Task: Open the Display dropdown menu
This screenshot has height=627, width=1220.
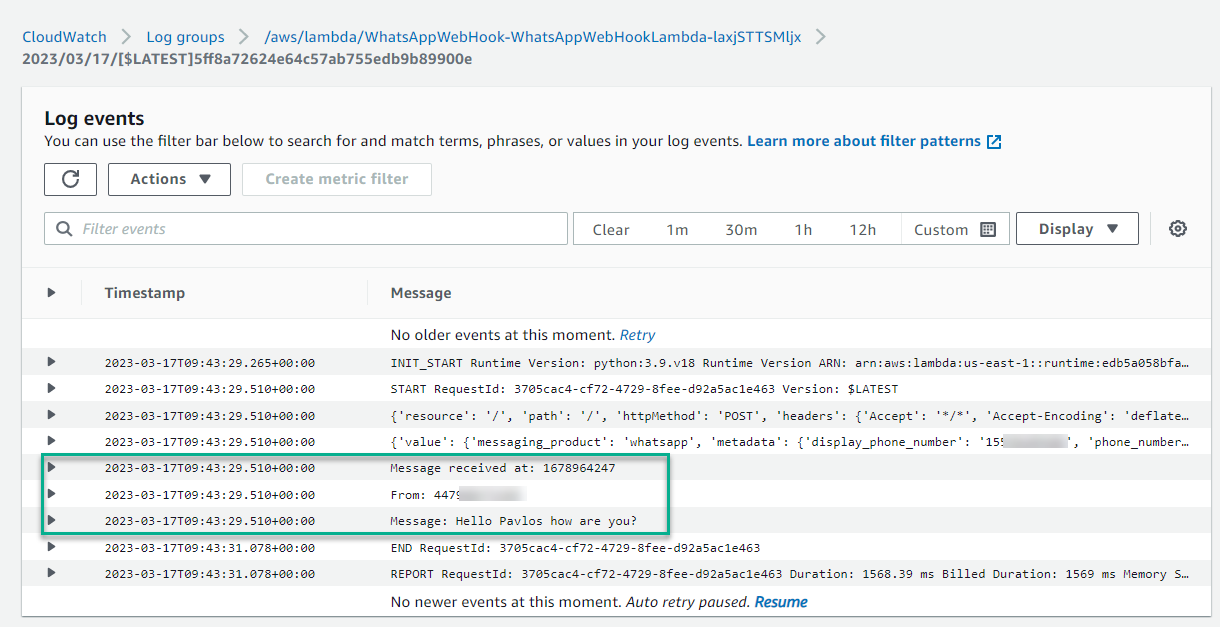Action: pyautogui.click(x=1077, y=229)
